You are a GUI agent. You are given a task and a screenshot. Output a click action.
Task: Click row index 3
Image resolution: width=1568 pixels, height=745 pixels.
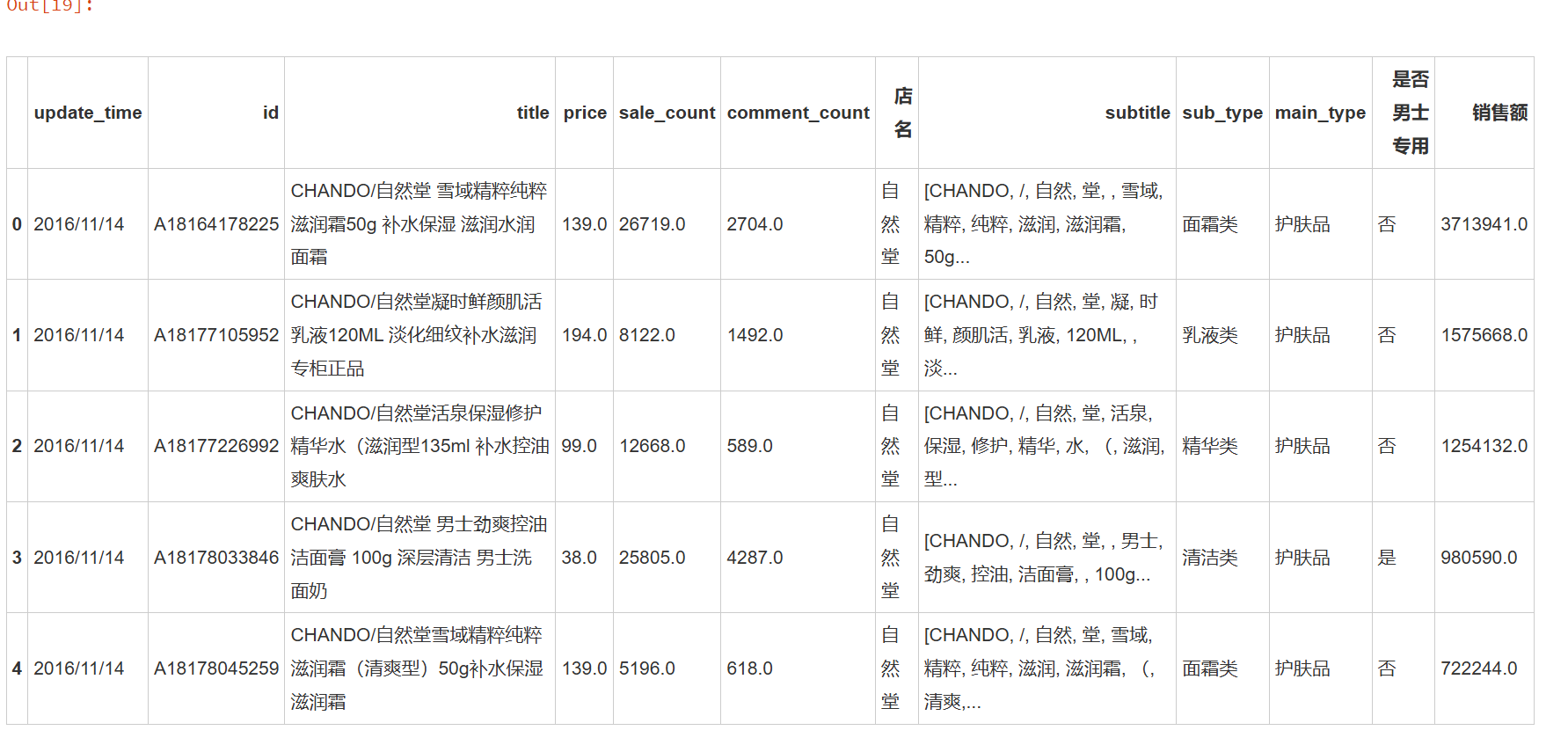pos(17,558)
